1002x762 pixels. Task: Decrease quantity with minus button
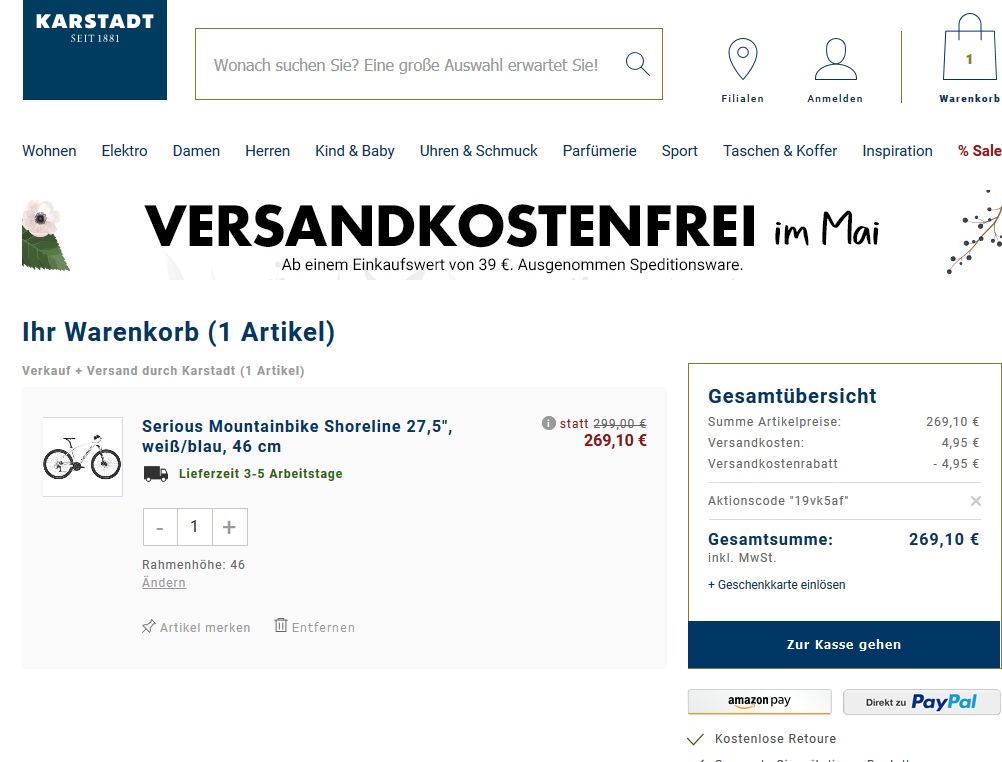click(160, 527)
